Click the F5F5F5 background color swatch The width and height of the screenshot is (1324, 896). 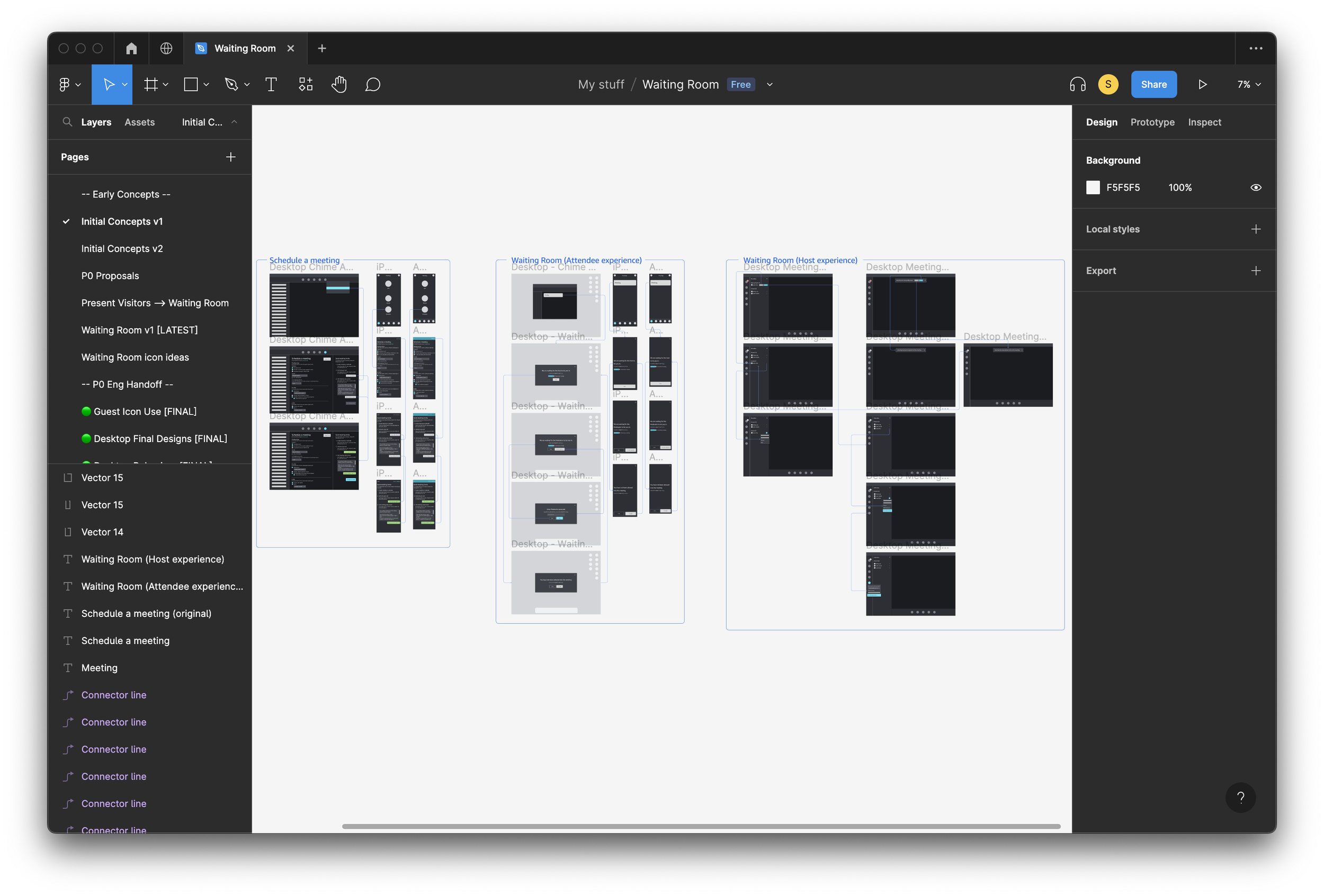click(x=1093, y=187)
